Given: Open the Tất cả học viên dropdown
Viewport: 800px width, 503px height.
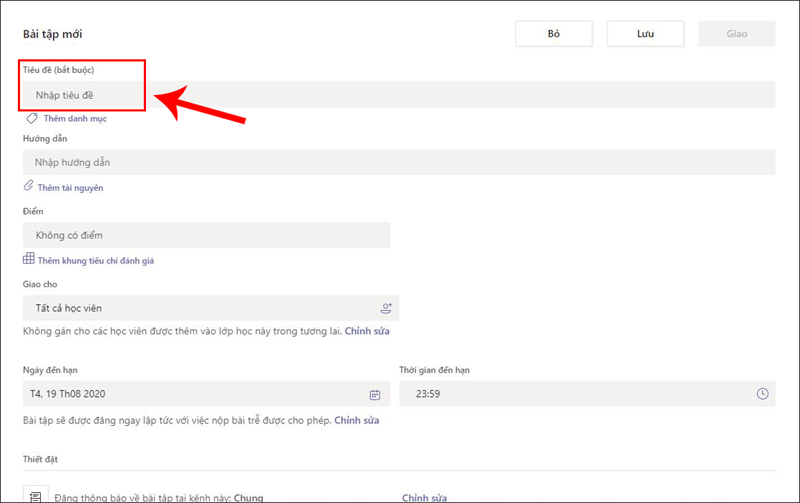Looking at the screenshot, I should pos(200,308).
